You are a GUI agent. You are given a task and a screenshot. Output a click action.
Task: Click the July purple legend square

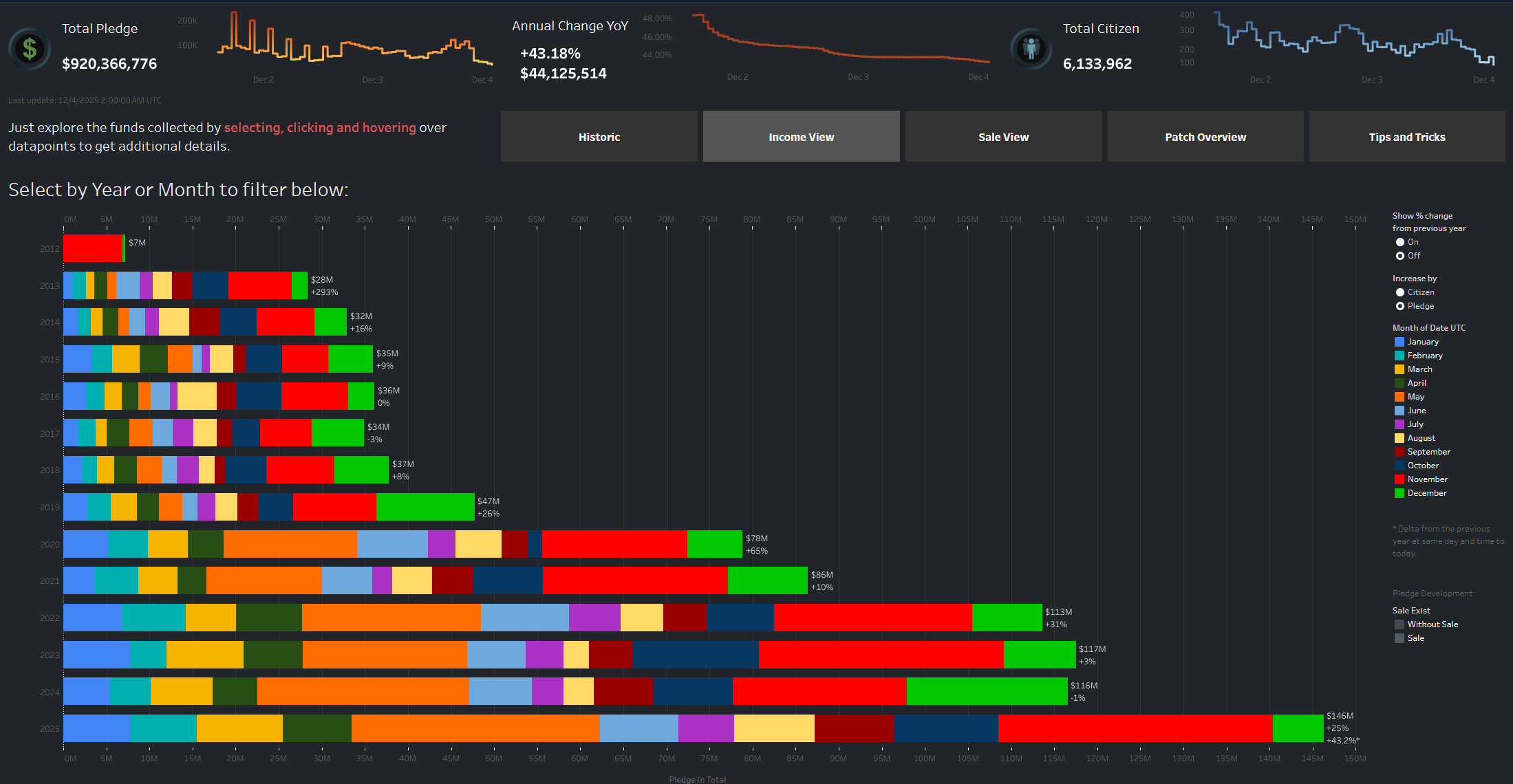pos(1399,424)
